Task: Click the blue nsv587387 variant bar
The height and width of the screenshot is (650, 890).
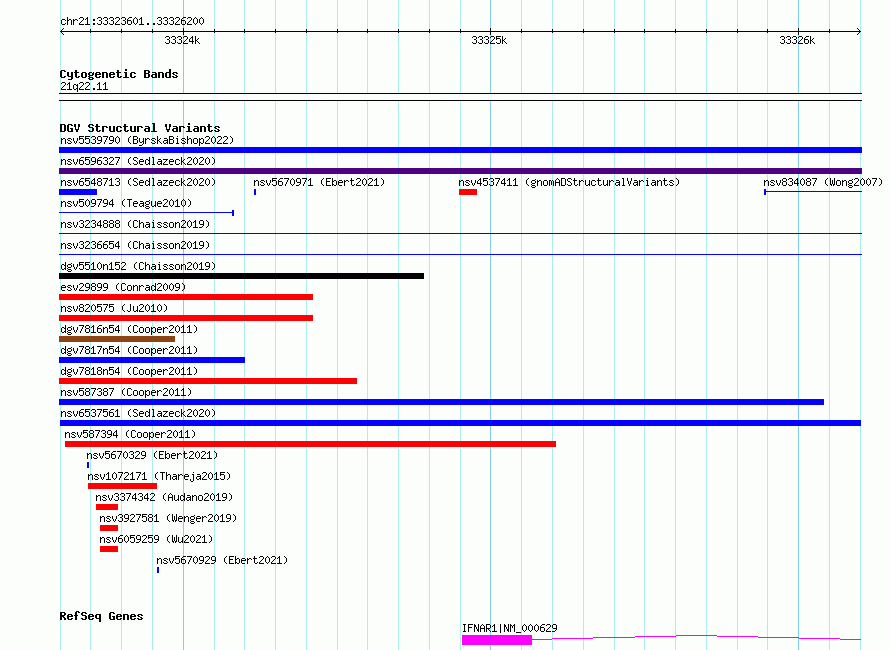Action: click(441, 402)
